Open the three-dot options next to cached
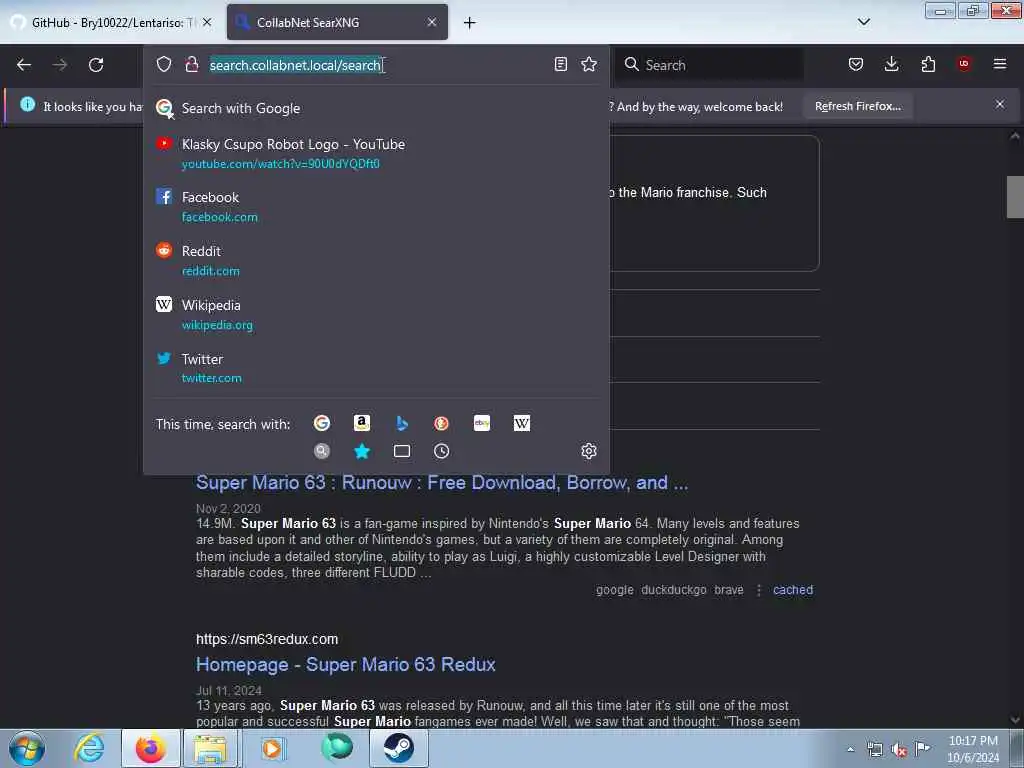The width and height of the screenshot is (1024, 768). tap(758, 590)
